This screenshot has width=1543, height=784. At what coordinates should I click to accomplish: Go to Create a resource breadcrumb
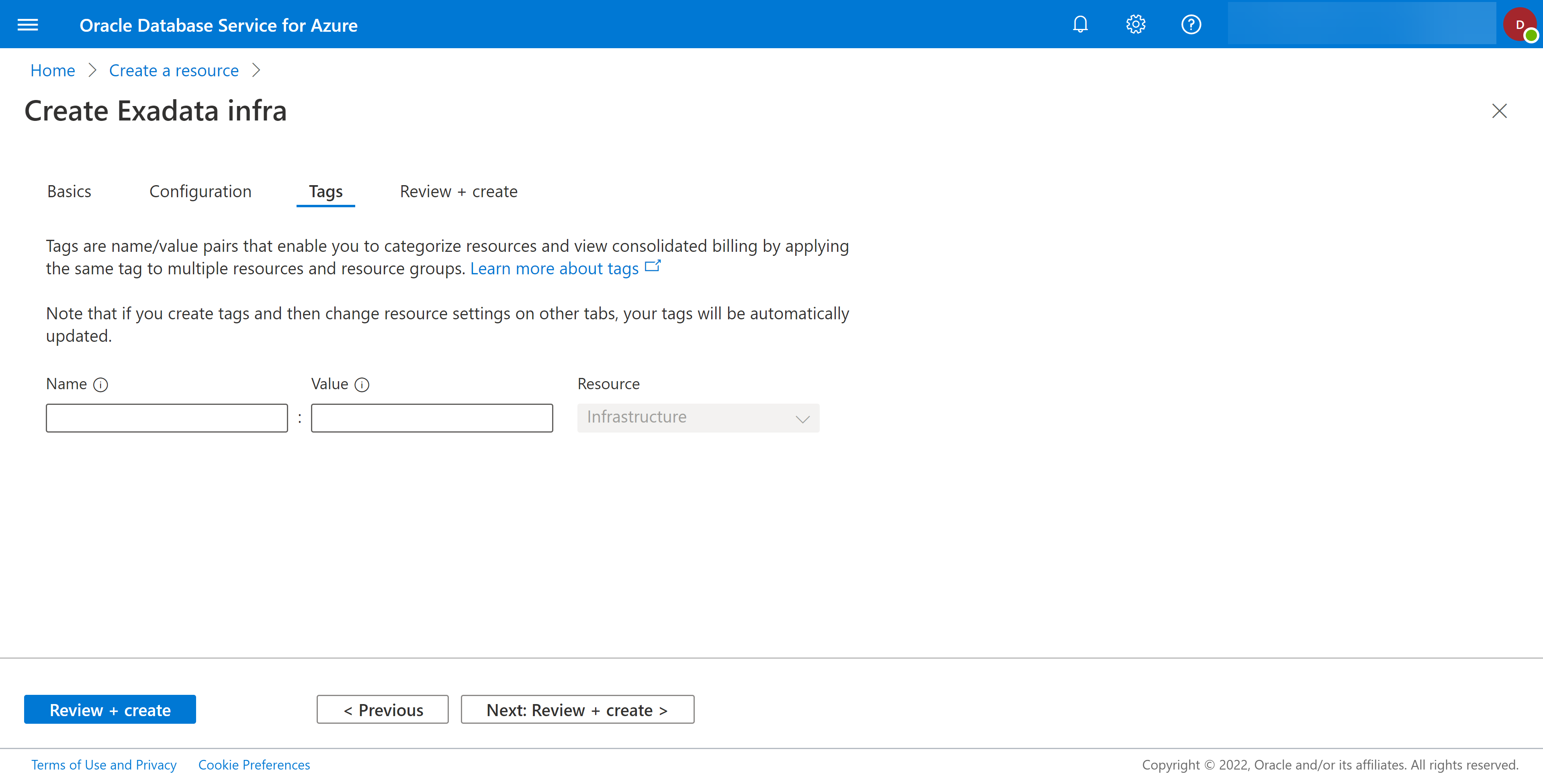click(174, 71)
